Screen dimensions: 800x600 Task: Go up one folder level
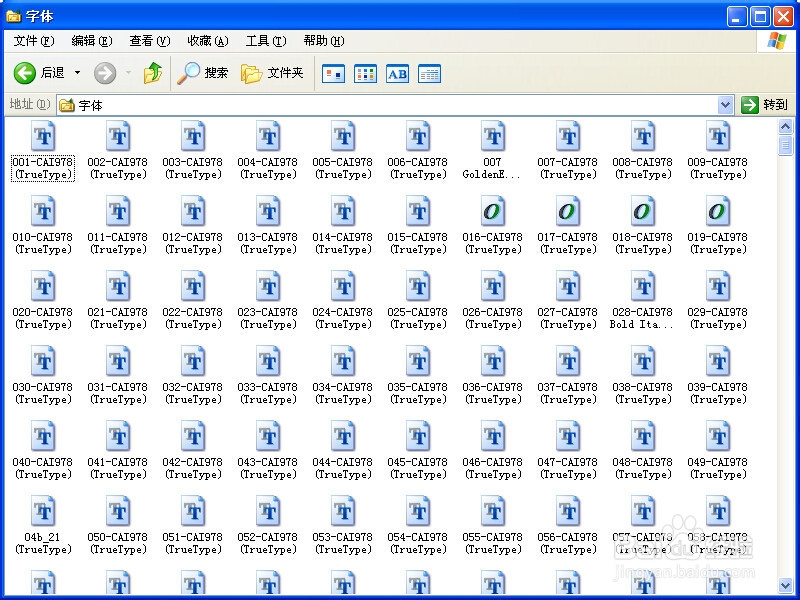[153, 73]
